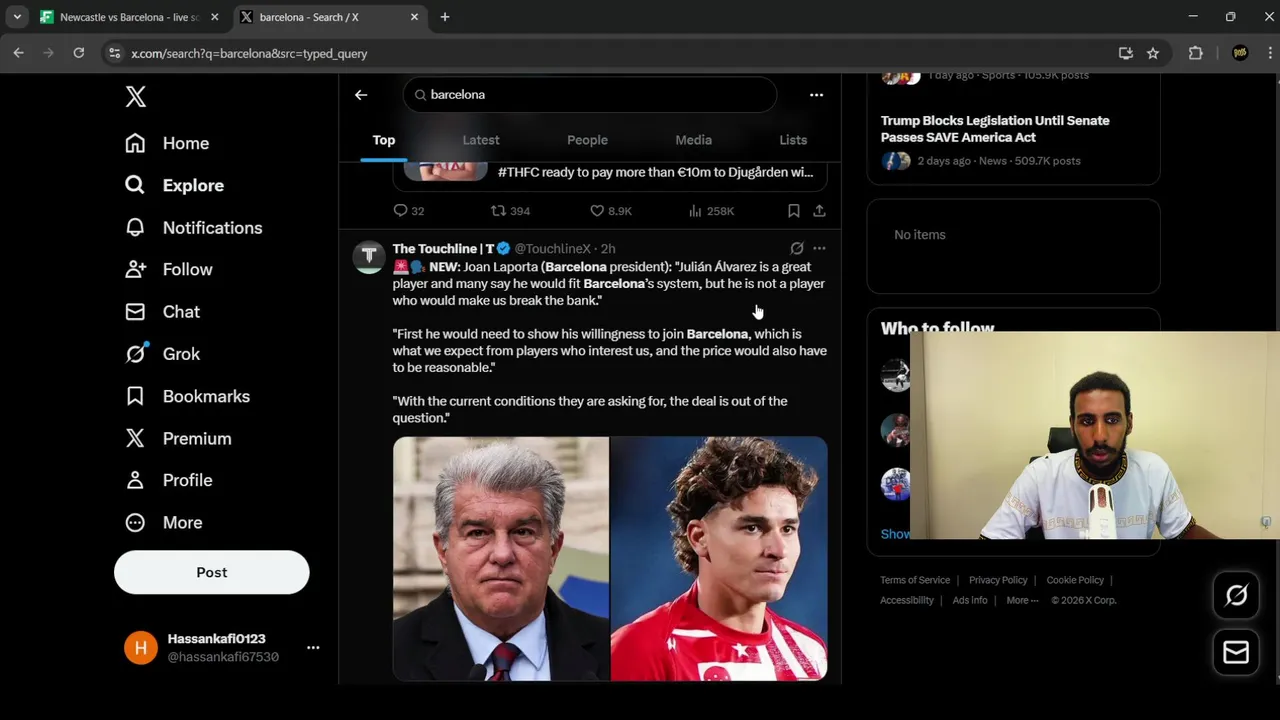Open account menu dots beside Hassankafi0123

click(x=313, y=648)
